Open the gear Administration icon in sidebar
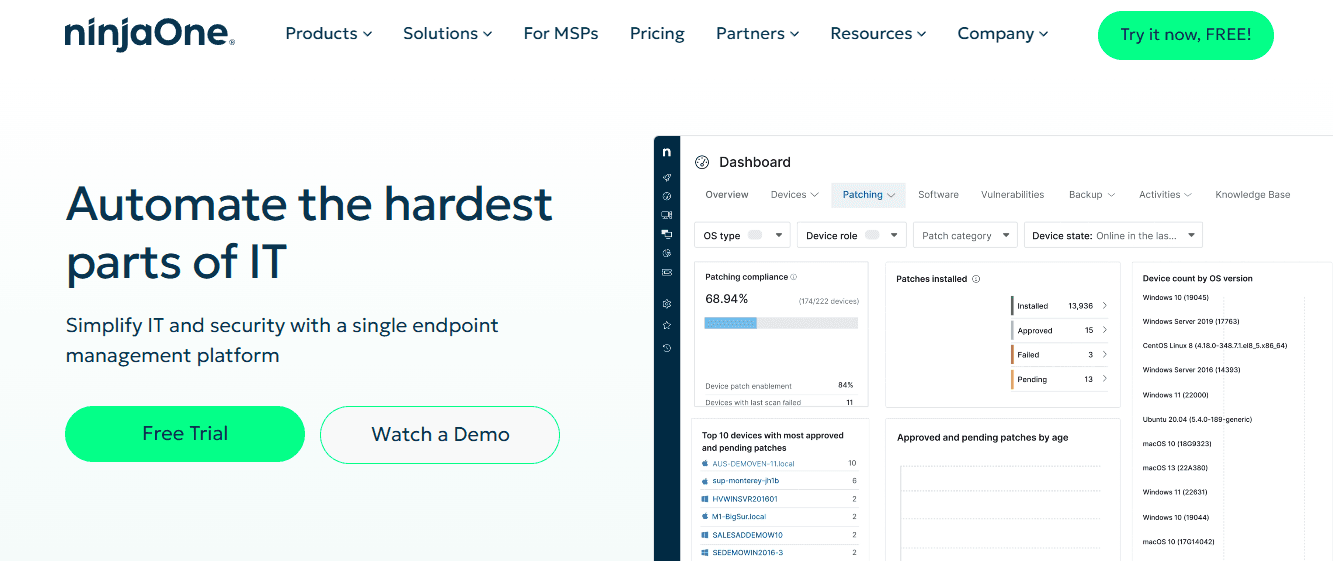The width and height of the screenshot is (1333, 561). (667, 304)
